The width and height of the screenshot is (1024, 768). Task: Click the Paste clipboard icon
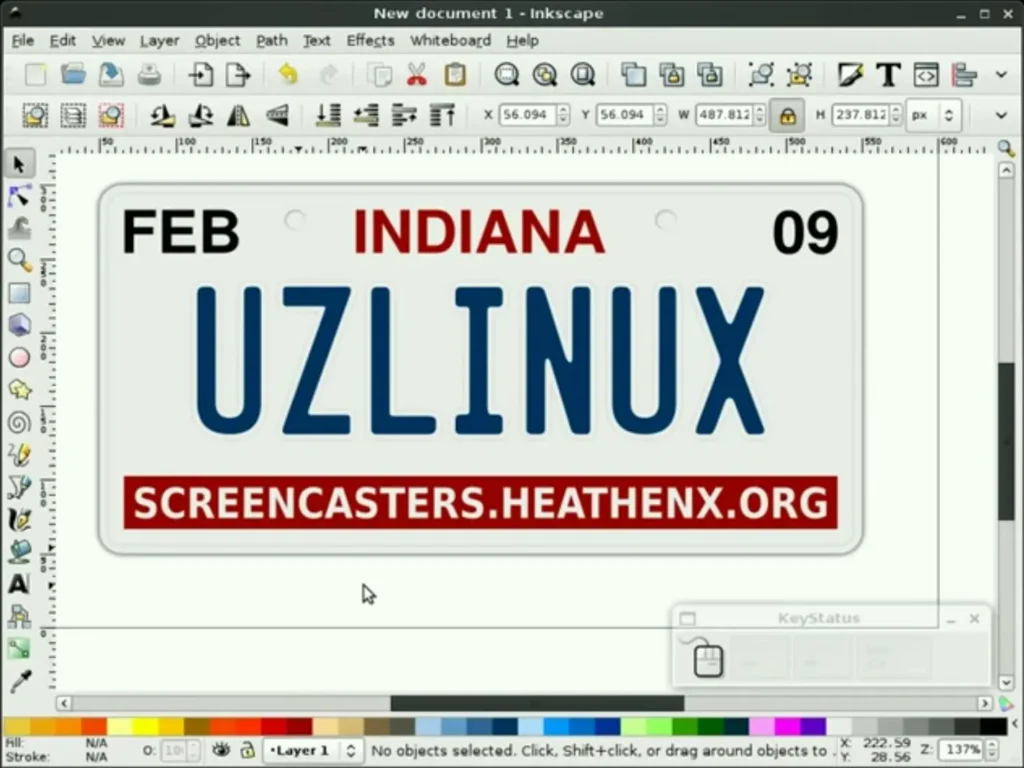(455, 74)
